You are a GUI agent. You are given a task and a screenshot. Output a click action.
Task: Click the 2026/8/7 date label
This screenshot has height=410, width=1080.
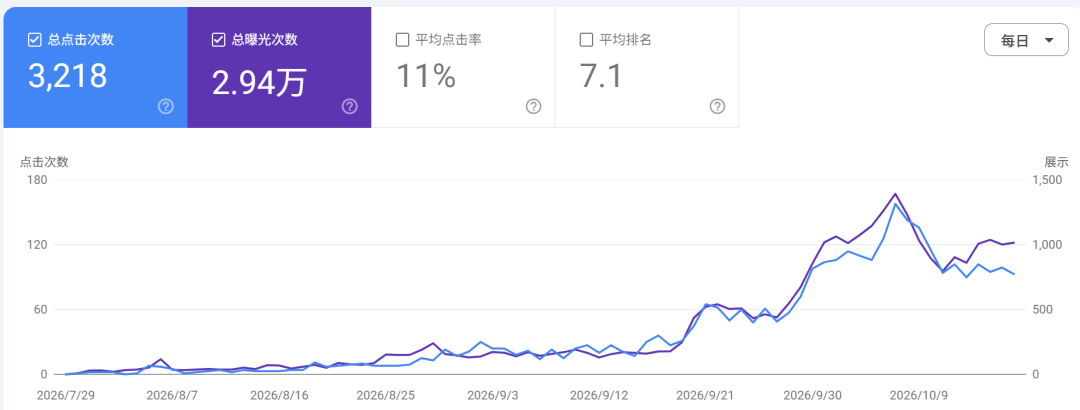pos(171,396)
